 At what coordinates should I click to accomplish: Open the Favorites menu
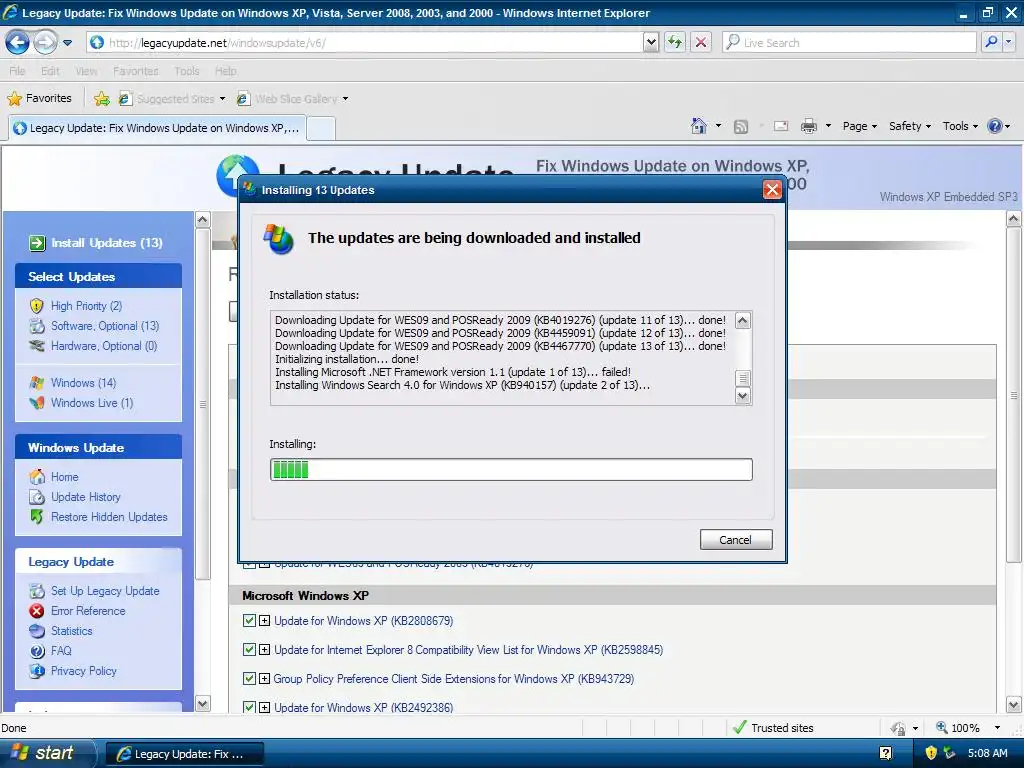[x=135, y=71]
